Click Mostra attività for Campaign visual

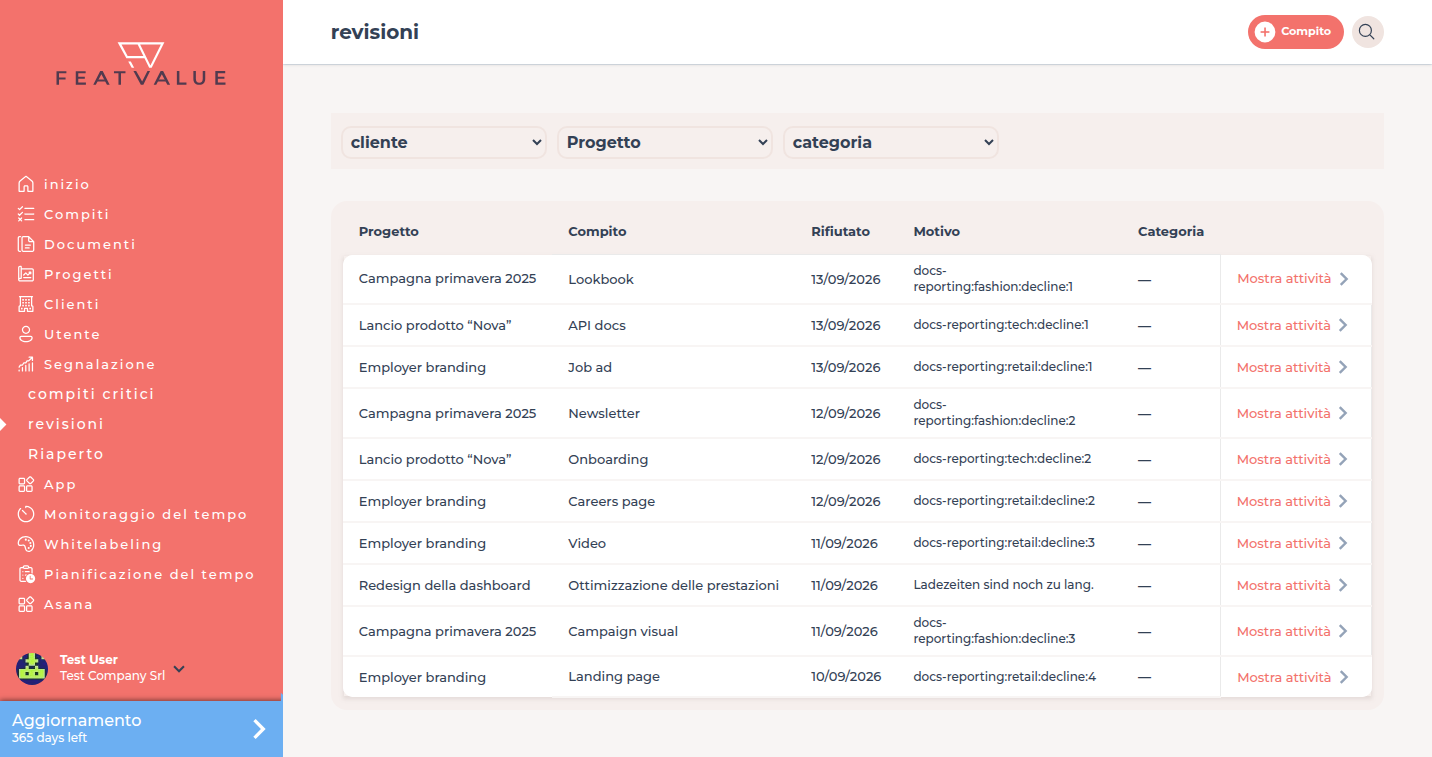[1284, 631]
